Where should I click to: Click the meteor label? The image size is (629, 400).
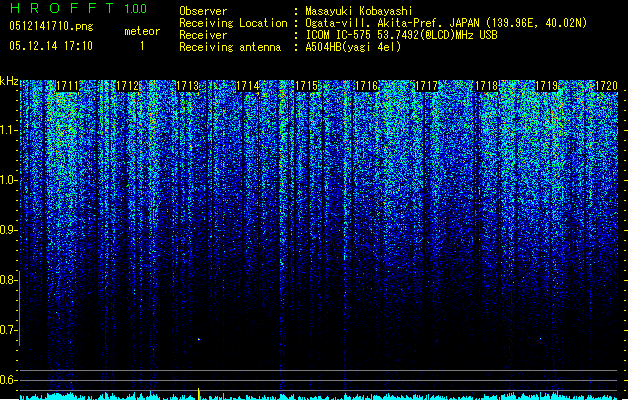click(x=142, y=31)
